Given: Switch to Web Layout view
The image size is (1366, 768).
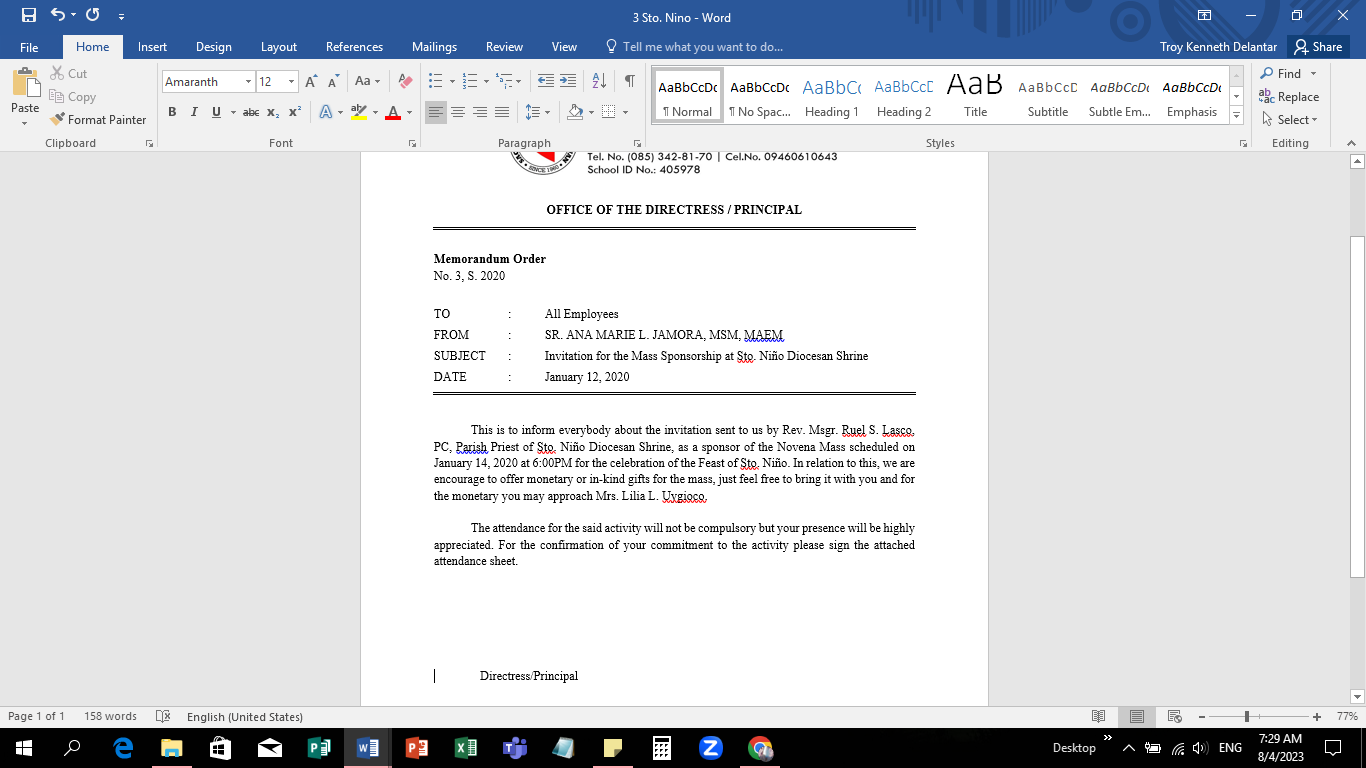Looking at the screenshot, I should click(1173, 716).
